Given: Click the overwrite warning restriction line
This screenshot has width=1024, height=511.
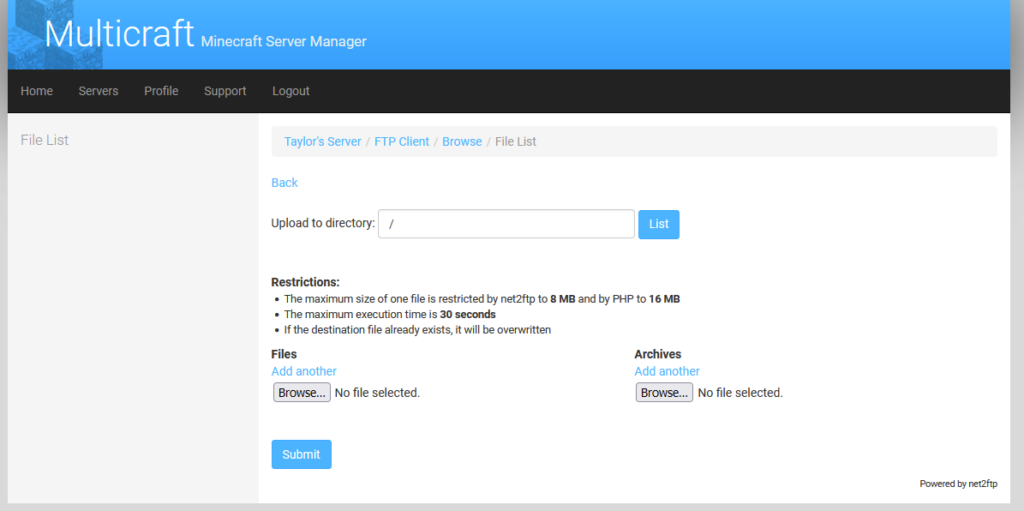Looking at the screenshot, I should tap(417, 330).
